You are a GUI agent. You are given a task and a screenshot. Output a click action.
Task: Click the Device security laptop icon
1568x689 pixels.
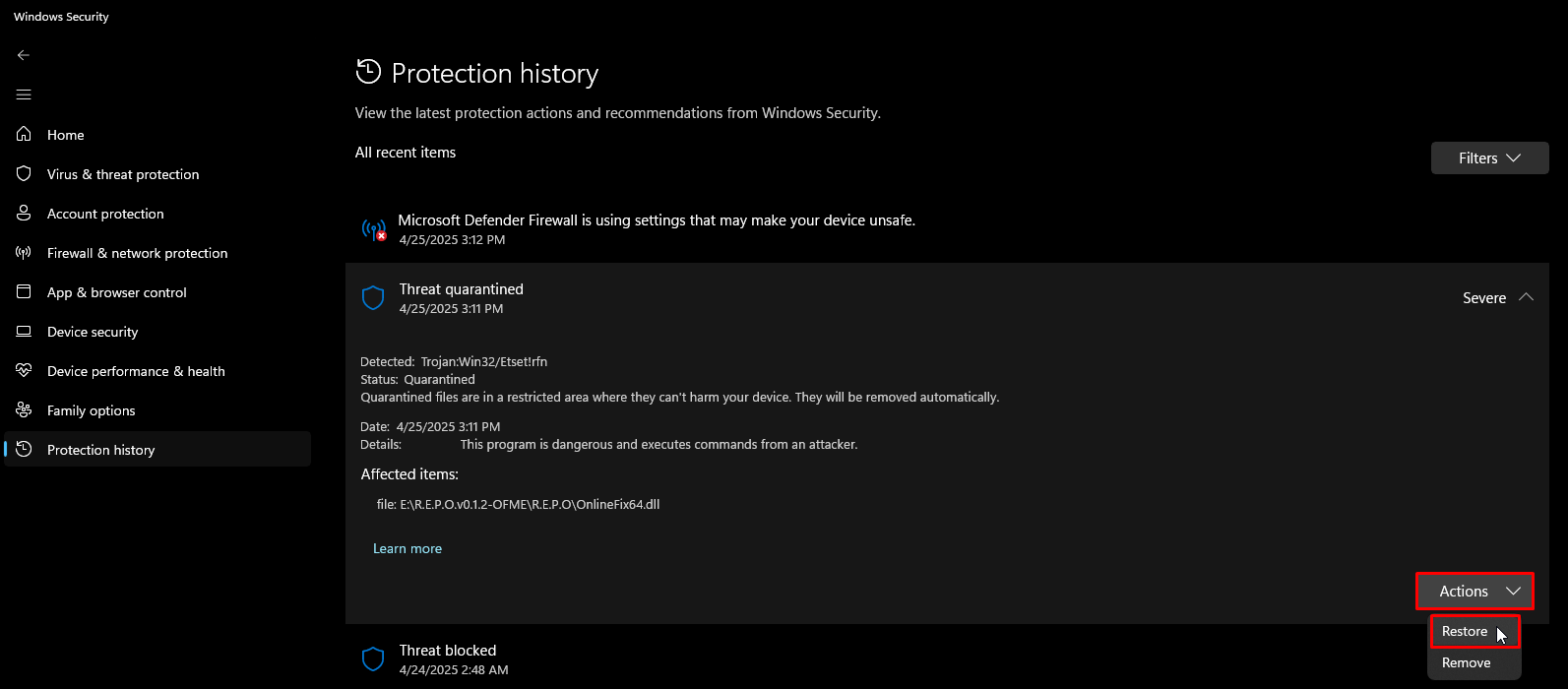coord(25,331)
